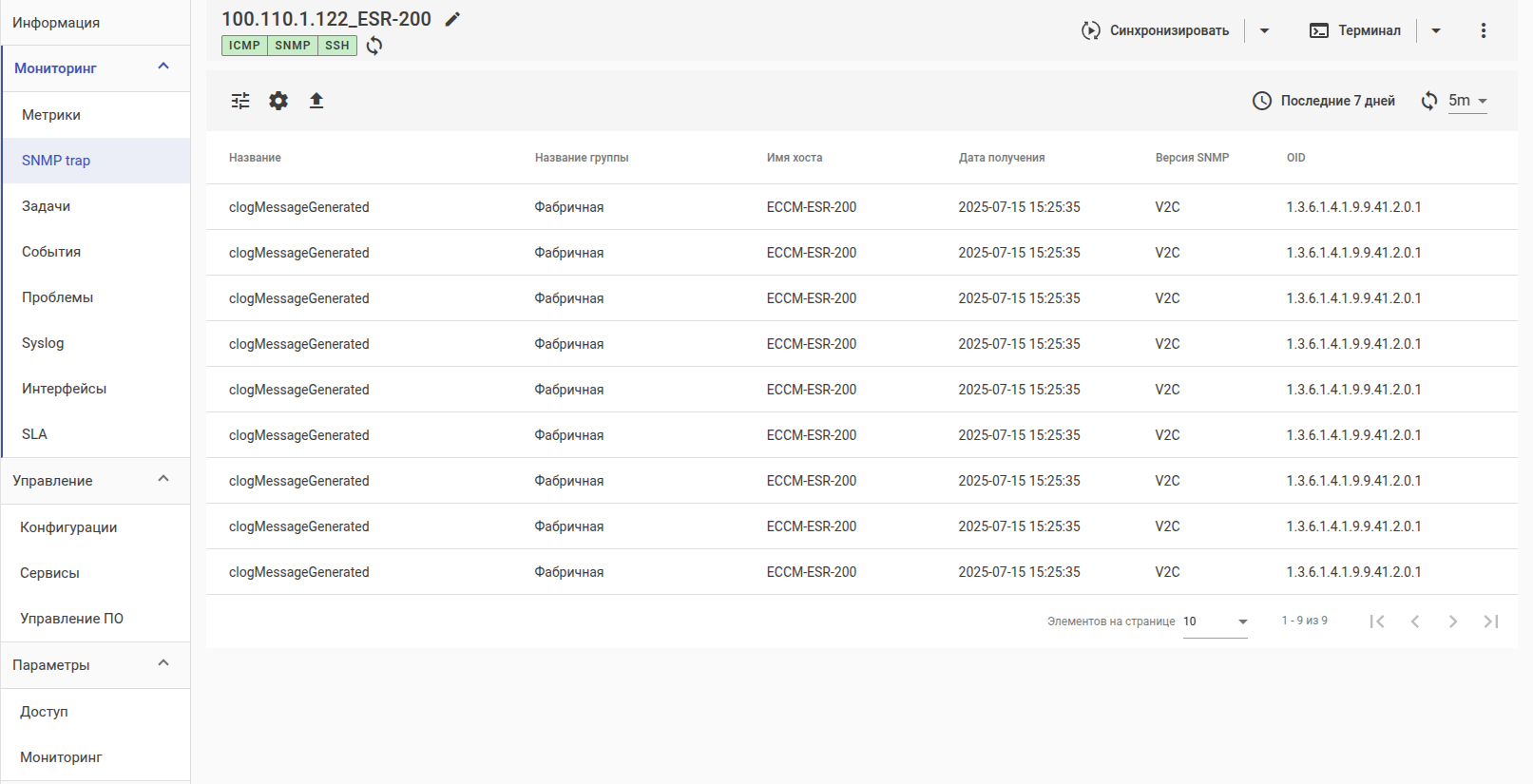Choose the Последние 7 дней time range

tap(1324, 101)
